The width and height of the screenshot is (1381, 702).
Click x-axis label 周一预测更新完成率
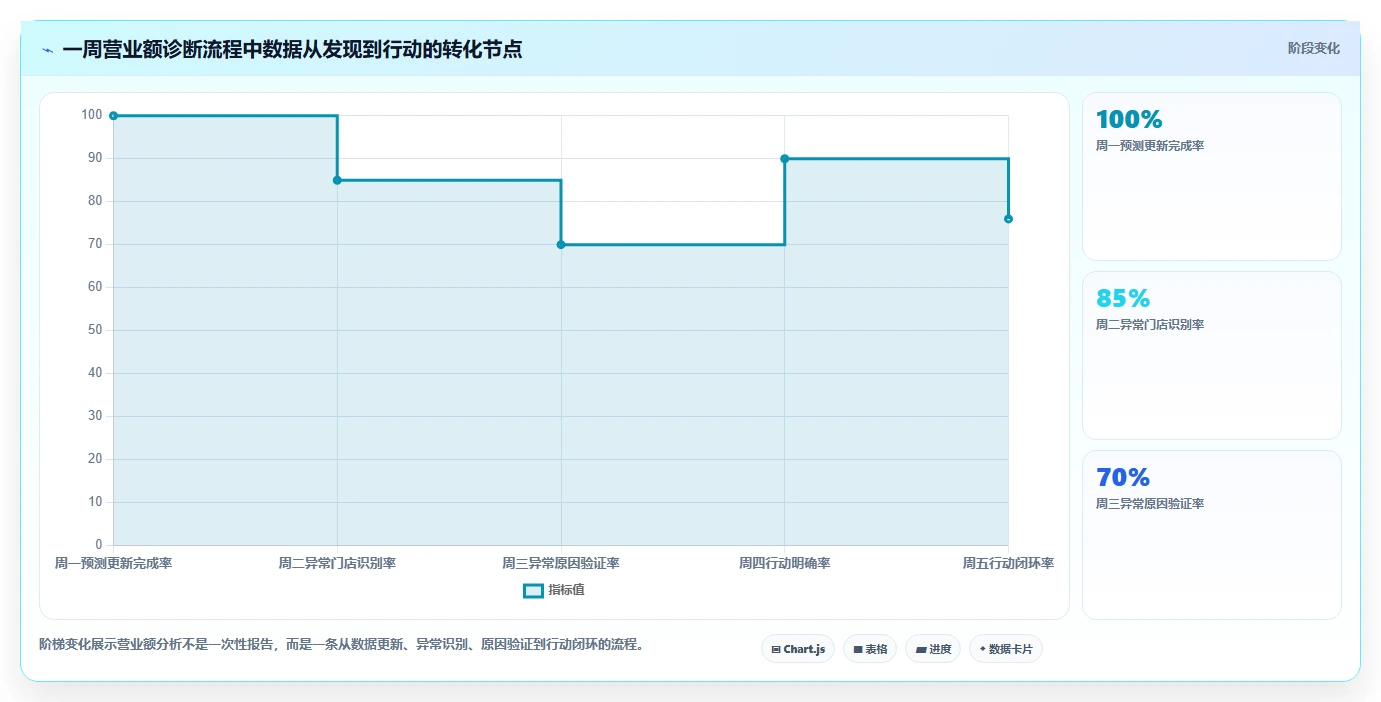point(113,564)
